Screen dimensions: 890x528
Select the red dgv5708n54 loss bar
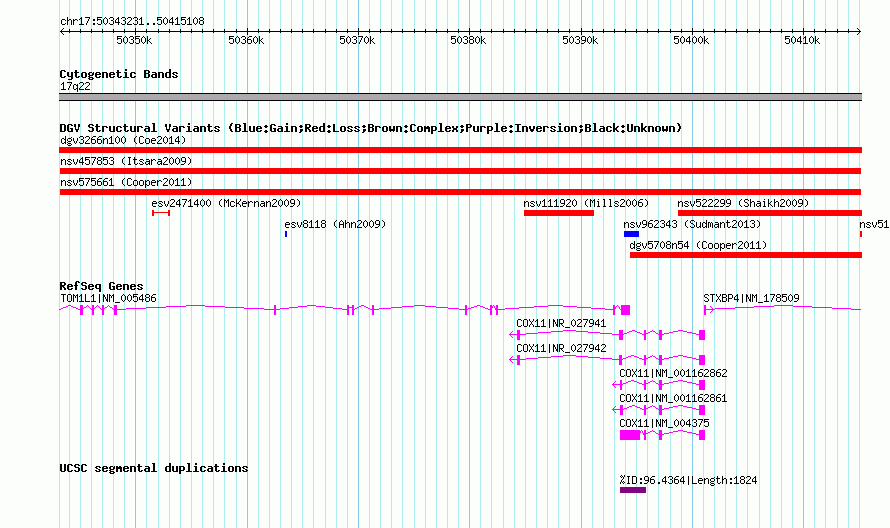[746, 255]
